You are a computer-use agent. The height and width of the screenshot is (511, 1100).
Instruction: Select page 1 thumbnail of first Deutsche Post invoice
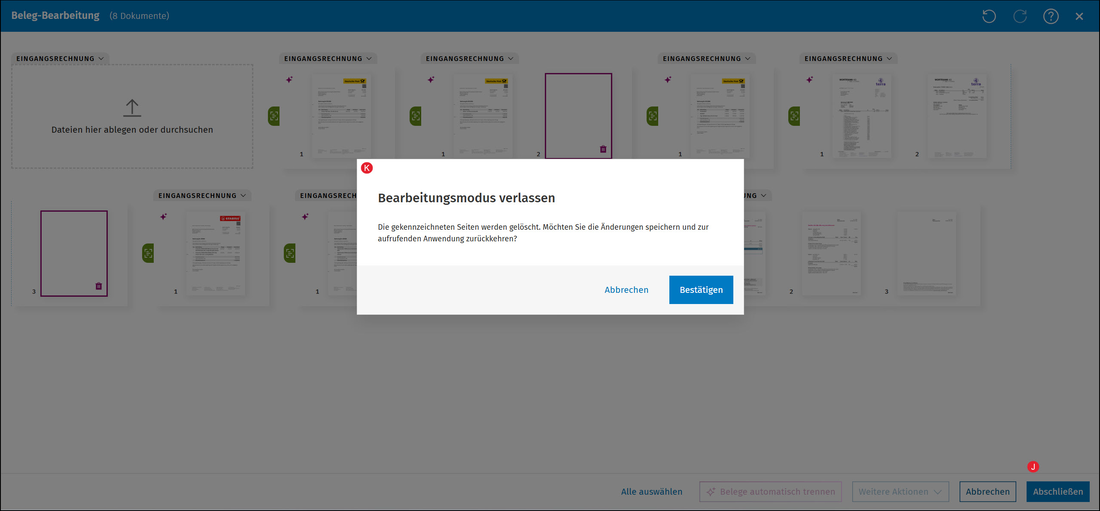[x=342, y=116]
